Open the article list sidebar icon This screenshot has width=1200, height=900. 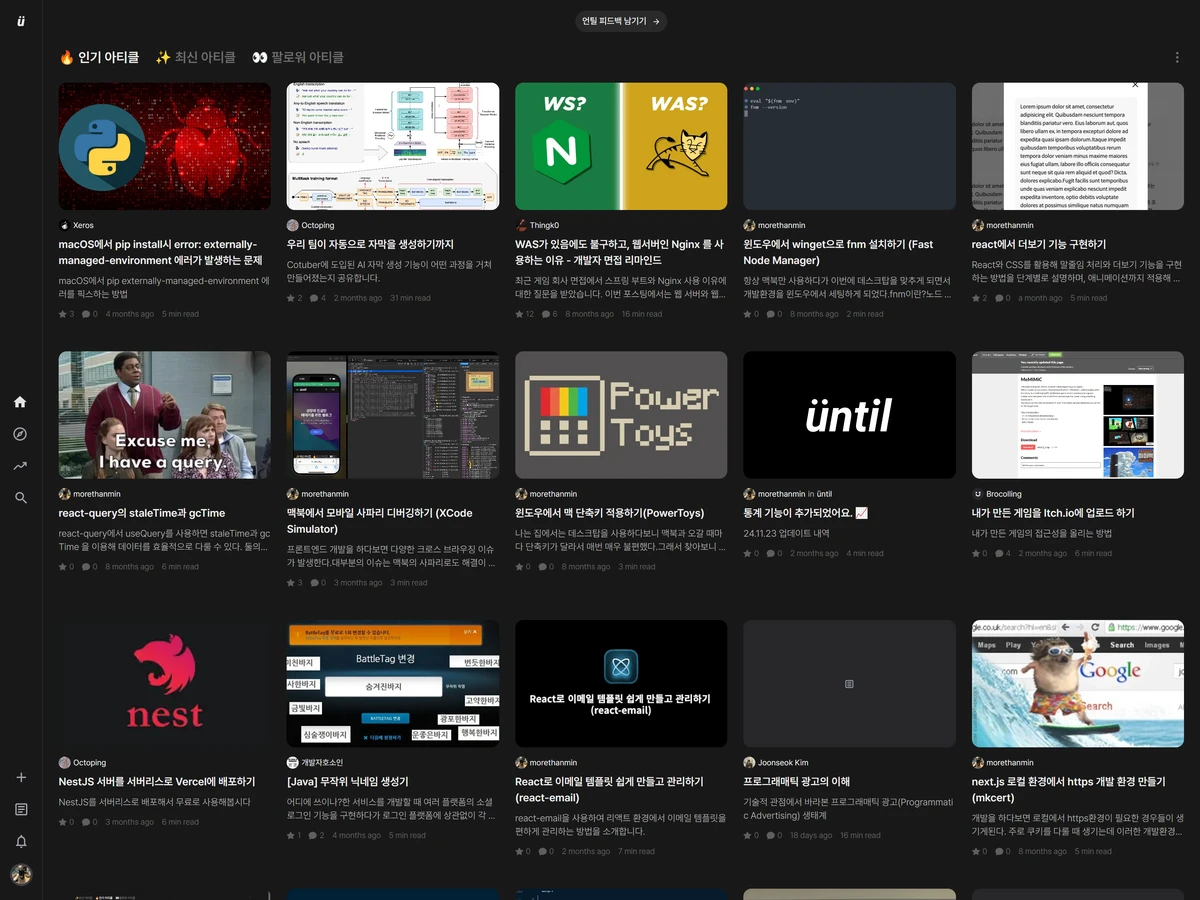point(21,809)
